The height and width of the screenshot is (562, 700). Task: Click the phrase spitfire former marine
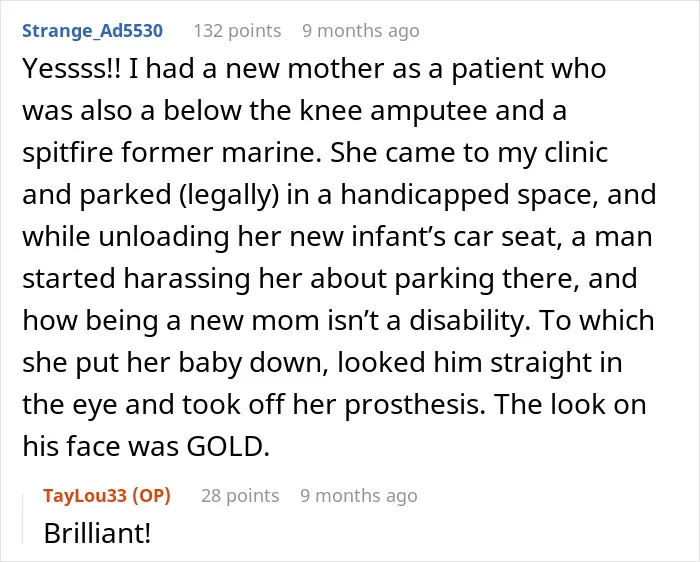tap(172, 153)
